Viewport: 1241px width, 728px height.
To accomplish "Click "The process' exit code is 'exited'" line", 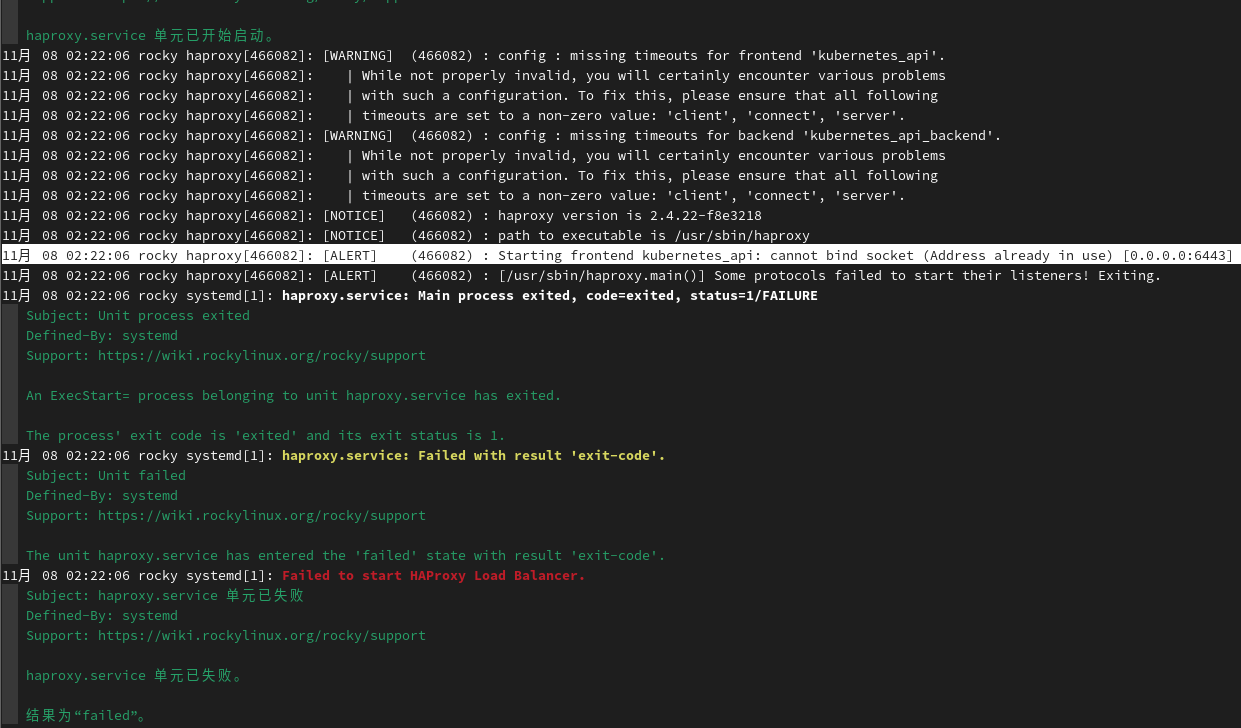I will 266,435.
